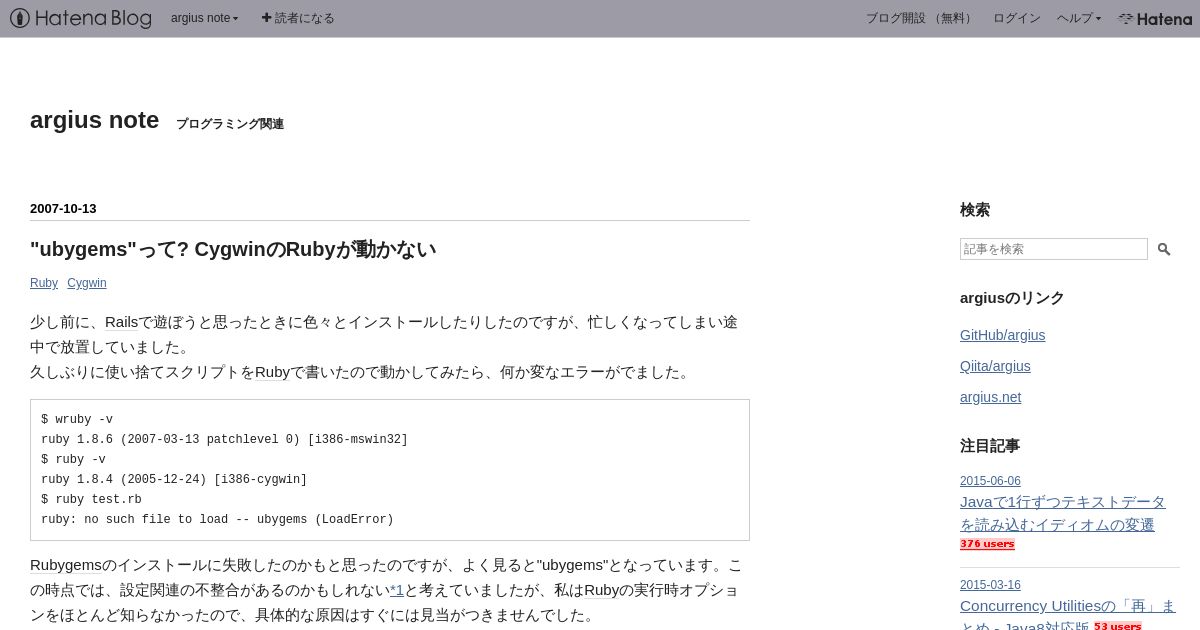Click the Hatena Blog logo

(81, 18)
